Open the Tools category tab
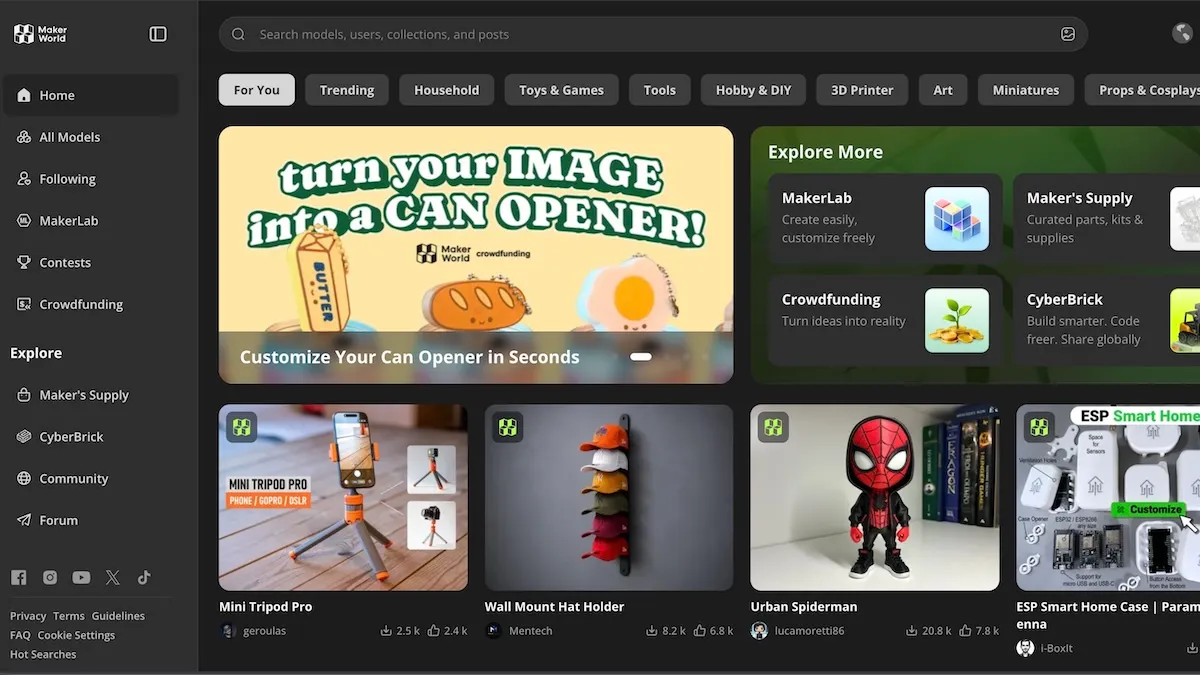 coord(660,90)
